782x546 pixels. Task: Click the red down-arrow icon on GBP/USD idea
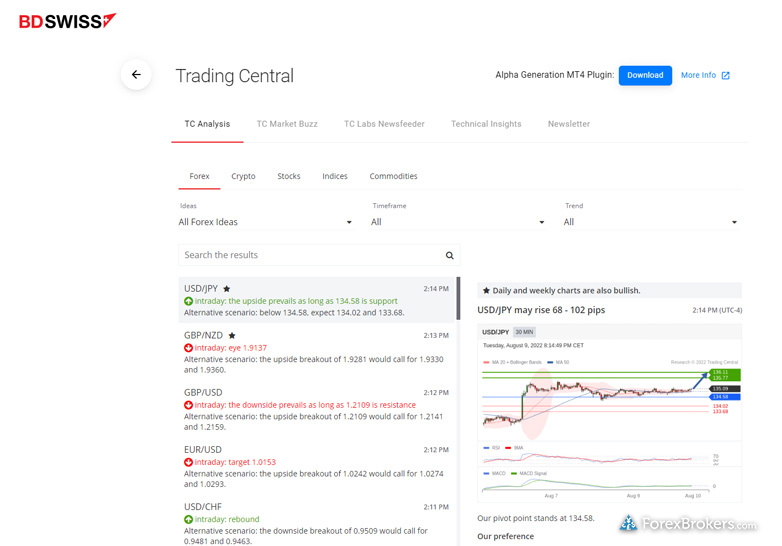[189, 405]
